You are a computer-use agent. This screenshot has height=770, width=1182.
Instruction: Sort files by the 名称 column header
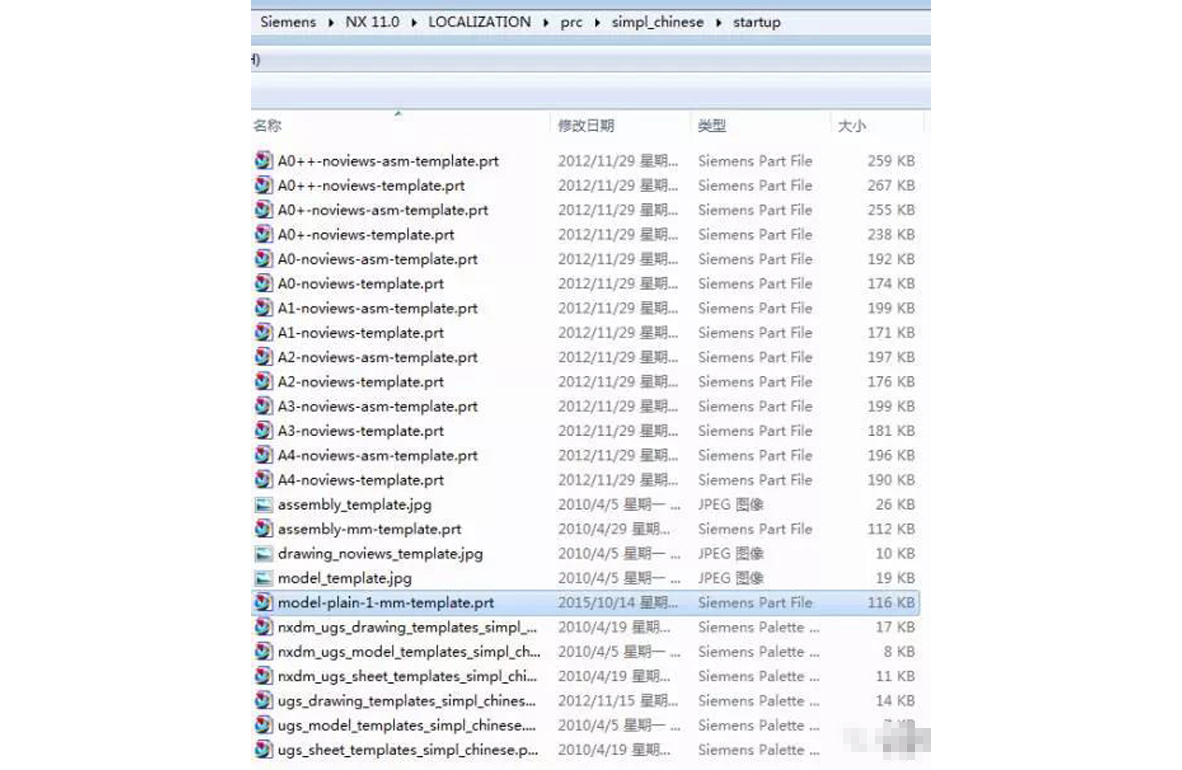click(267, 126)
